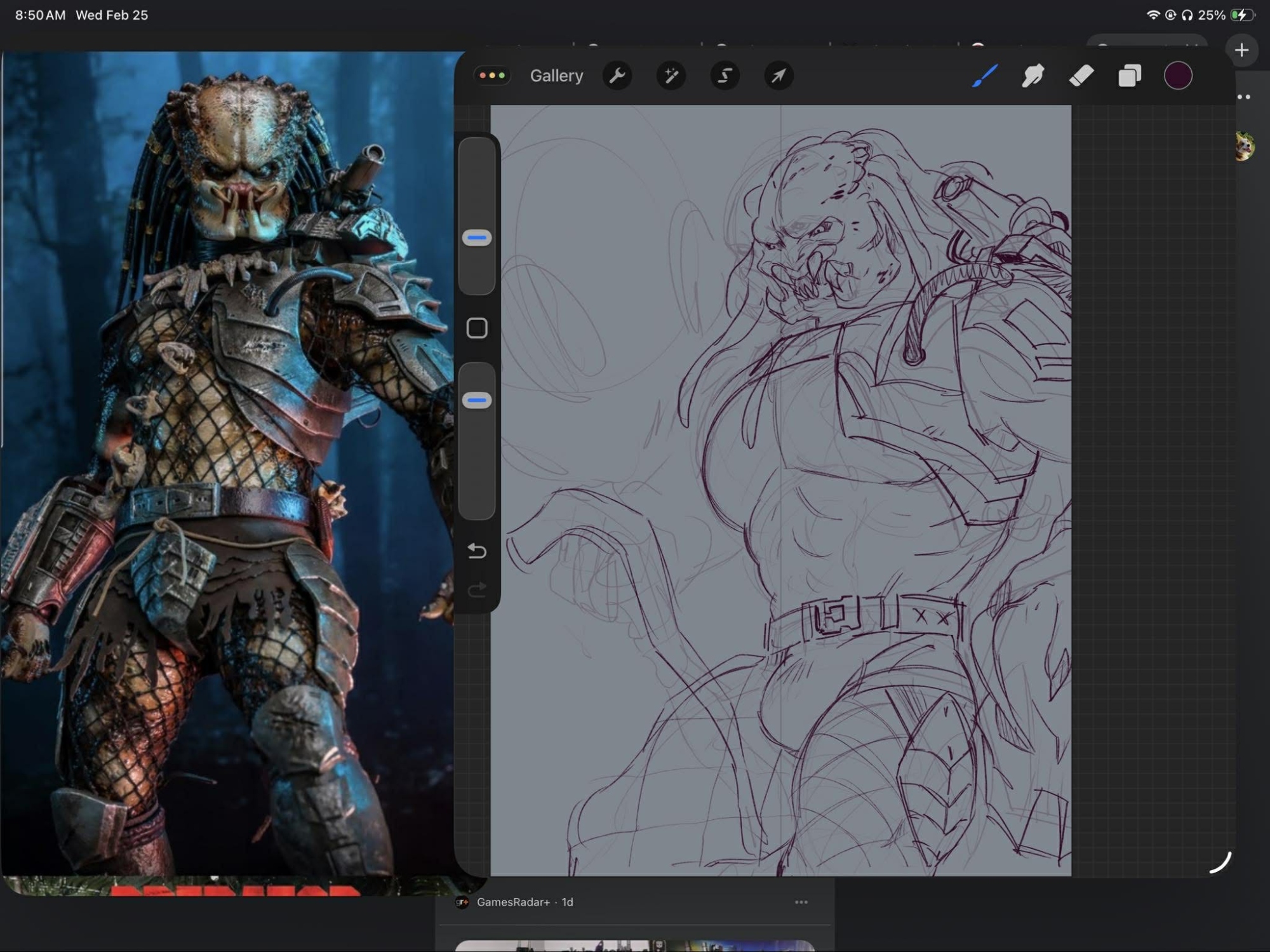Open the Adjustments magic wand menu
1270x952 pixels.
(671, 76)
